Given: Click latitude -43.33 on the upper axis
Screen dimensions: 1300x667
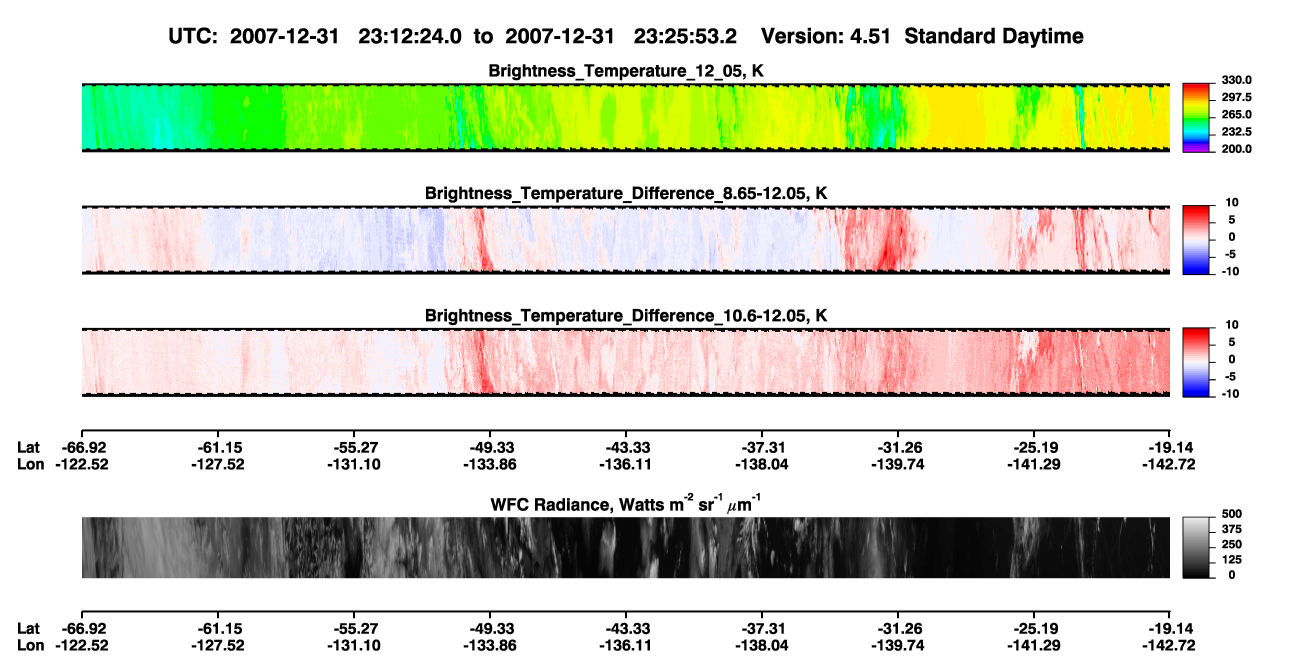Looking at the screenshot, I should point(626,447).
